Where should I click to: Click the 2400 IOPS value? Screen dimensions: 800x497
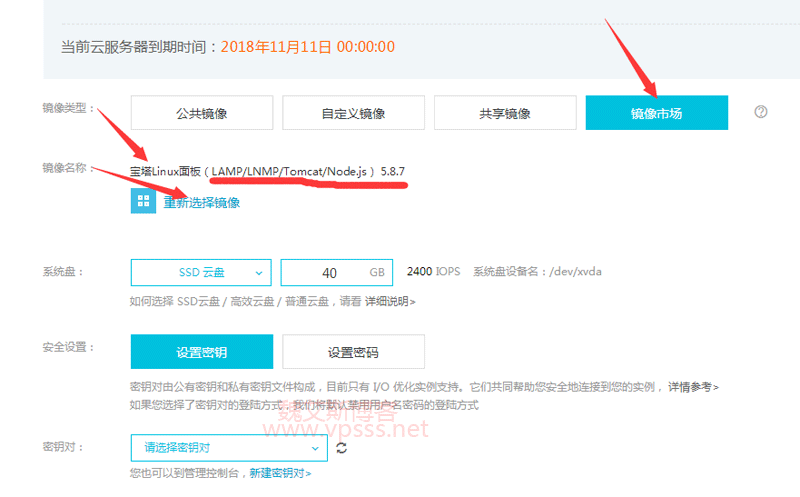[431, 272]
